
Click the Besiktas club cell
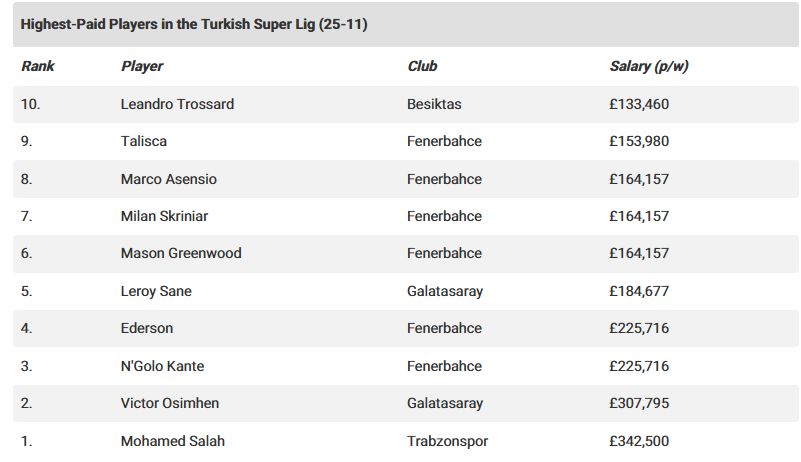pos(434,104)
